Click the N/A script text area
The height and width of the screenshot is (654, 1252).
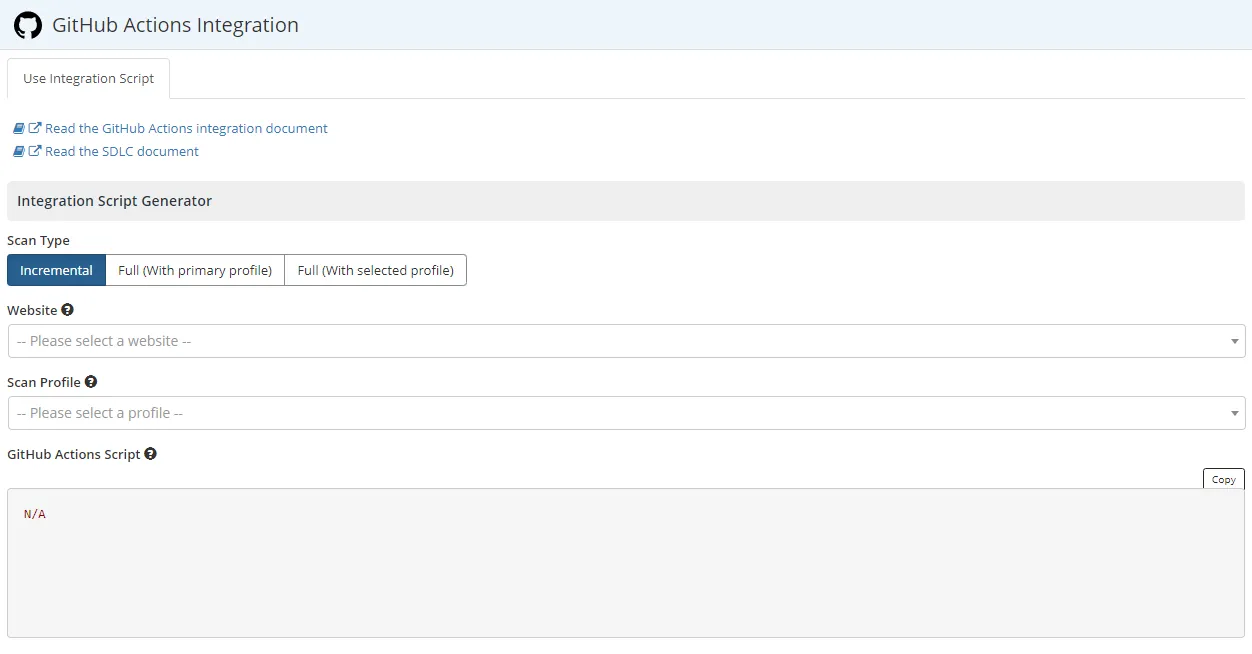pos(626,563)
